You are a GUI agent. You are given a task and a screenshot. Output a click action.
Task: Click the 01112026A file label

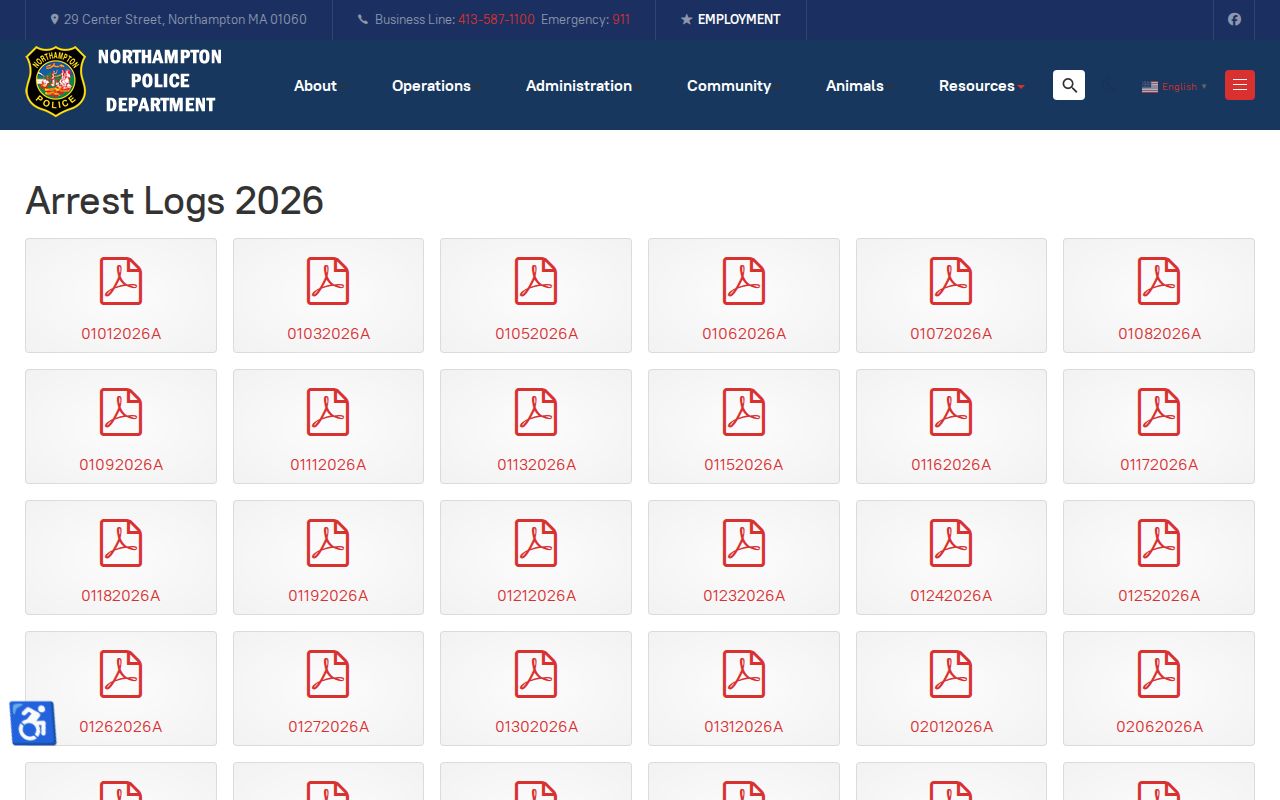328,464
